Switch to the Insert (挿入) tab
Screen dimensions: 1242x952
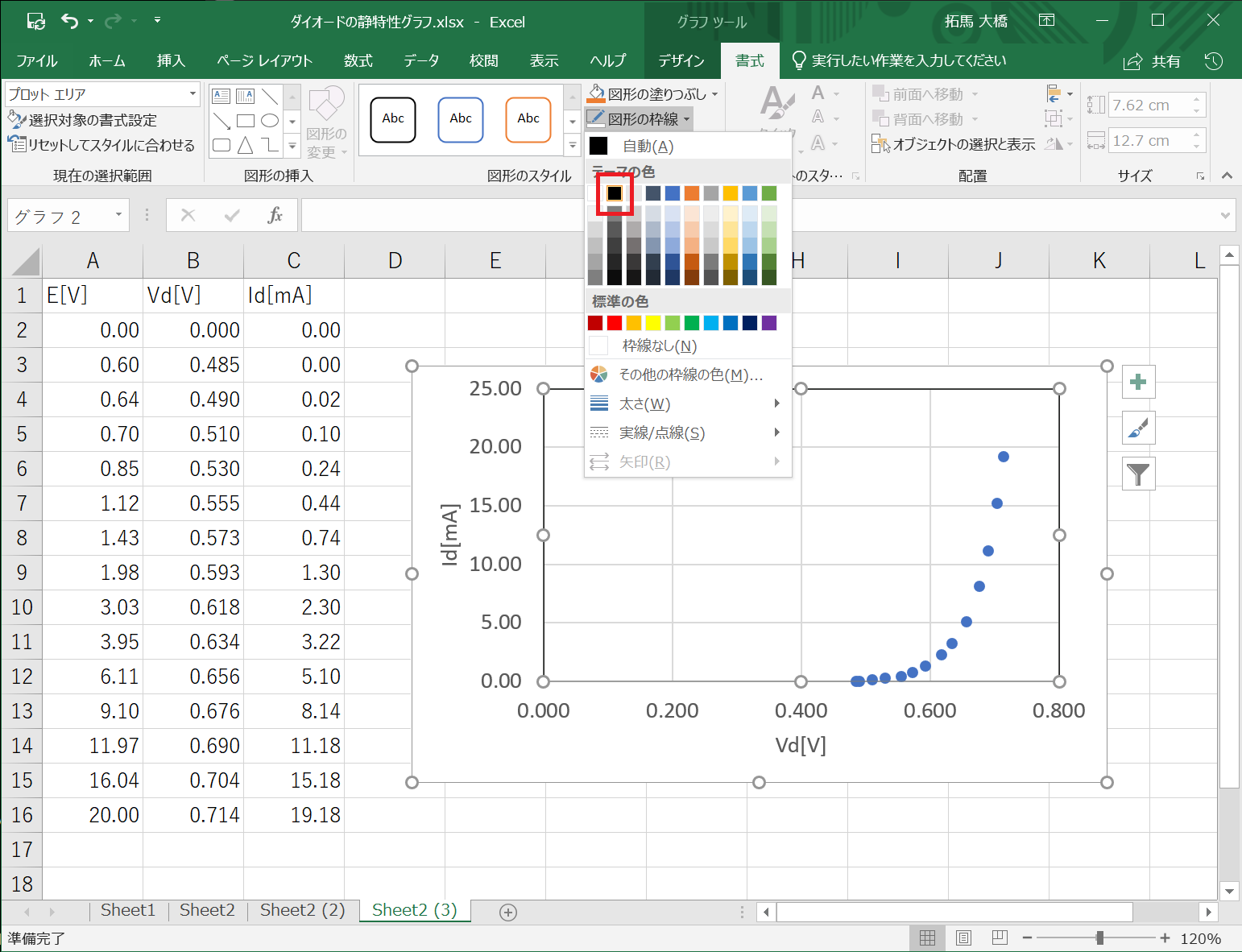(171, 61)
